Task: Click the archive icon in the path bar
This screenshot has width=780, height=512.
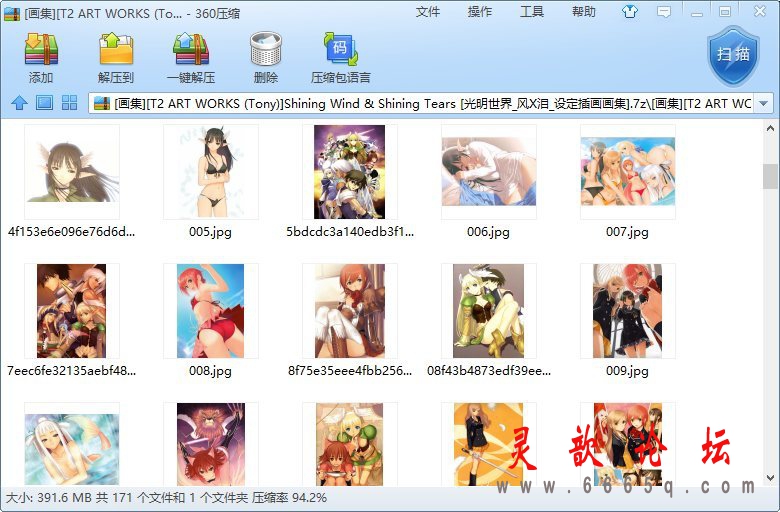Action: (x=101, y=103)
